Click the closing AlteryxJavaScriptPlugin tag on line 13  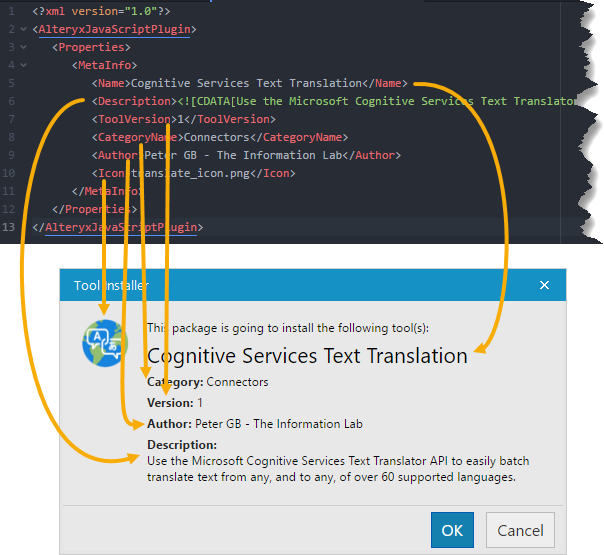point(118,227)
